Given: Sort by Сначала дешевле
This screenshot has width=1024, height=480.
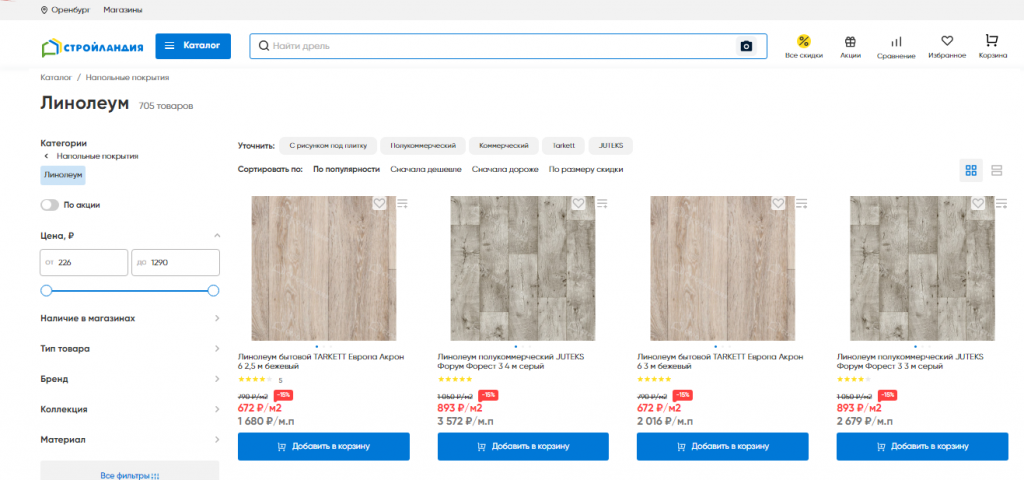Looking at the screenshot, I should pos(426,169).
